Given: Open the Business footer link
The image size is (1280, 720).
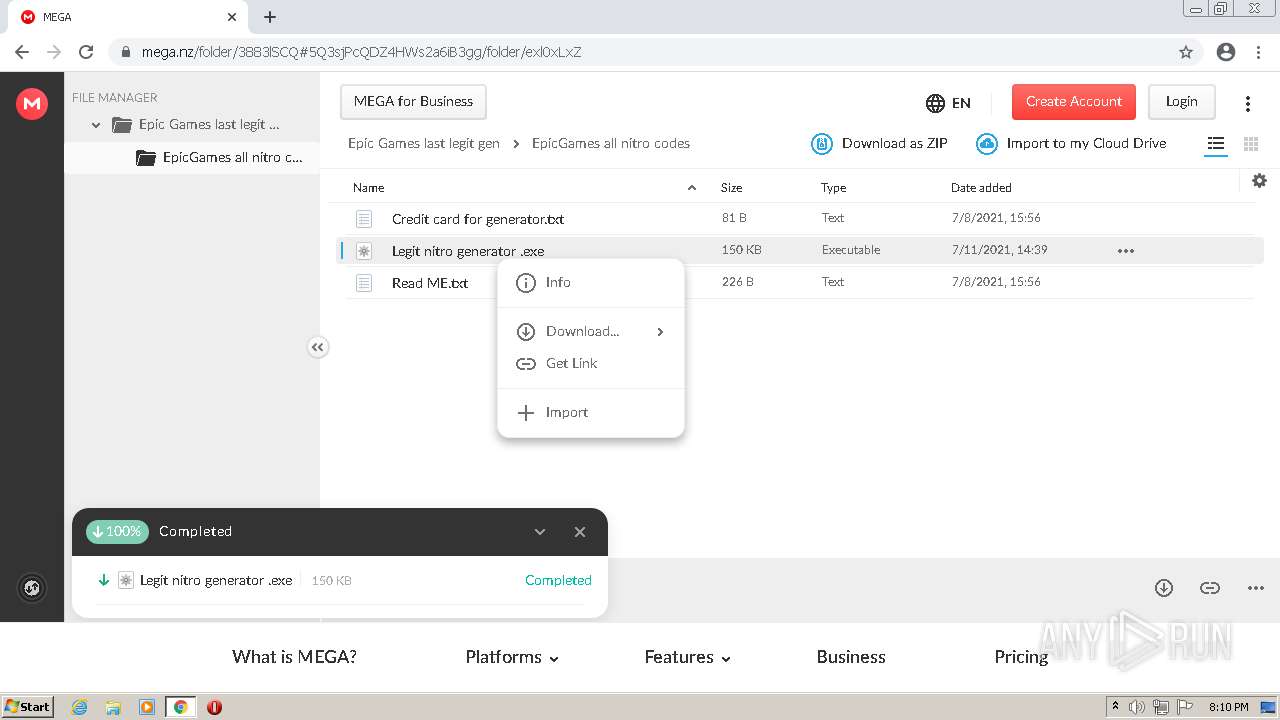Looking at the screenshot, I should [851, 657].
